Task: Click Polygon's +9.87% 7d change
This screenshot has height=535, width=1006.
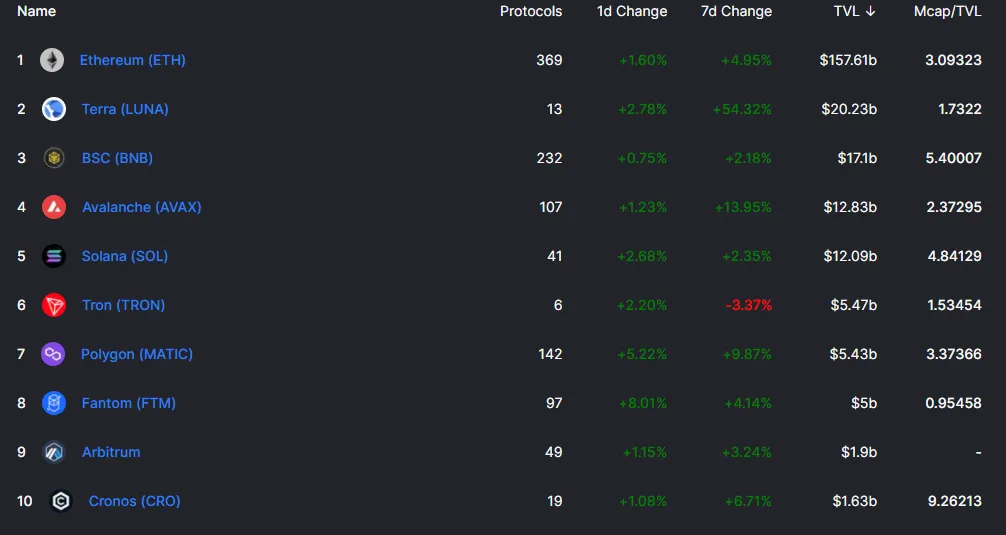Action: (x=747, y=354)
